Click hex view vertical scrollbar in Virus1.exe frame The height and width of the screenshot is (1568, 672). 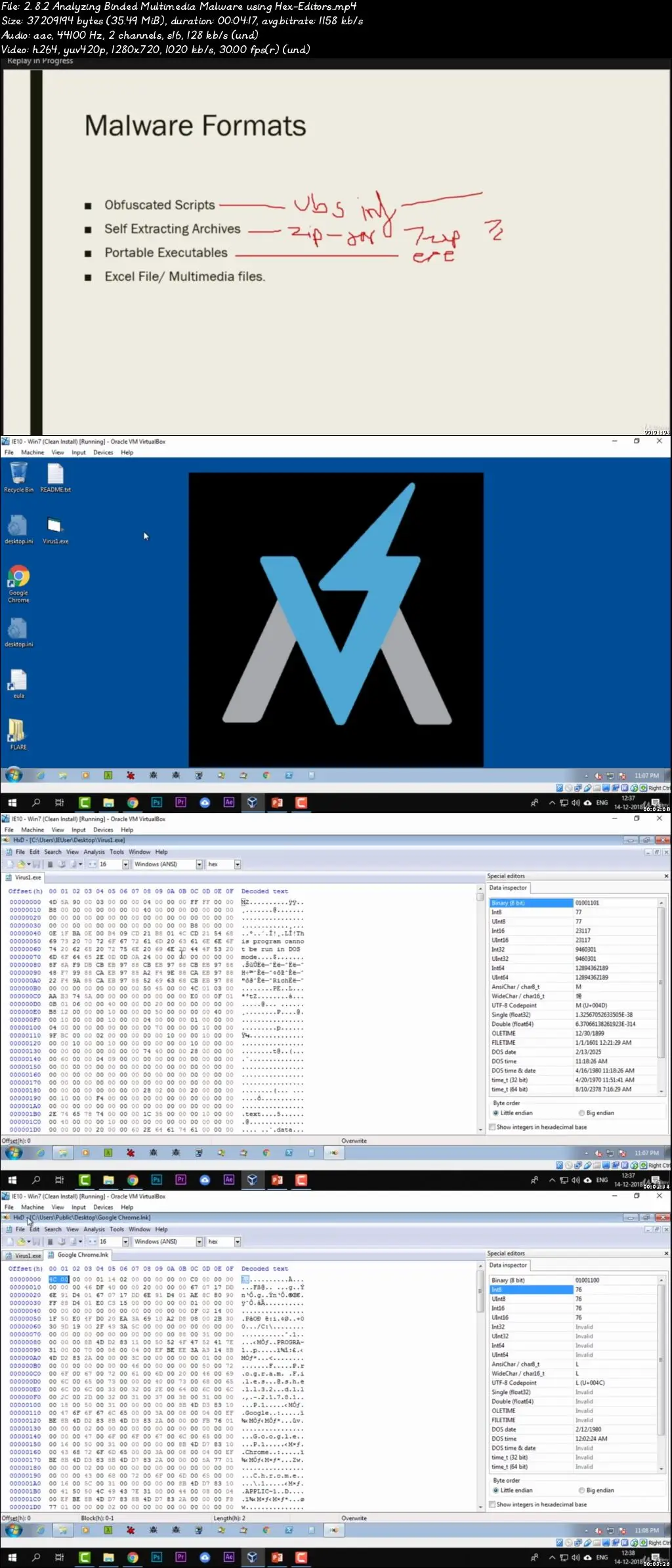click(480, 1007)
